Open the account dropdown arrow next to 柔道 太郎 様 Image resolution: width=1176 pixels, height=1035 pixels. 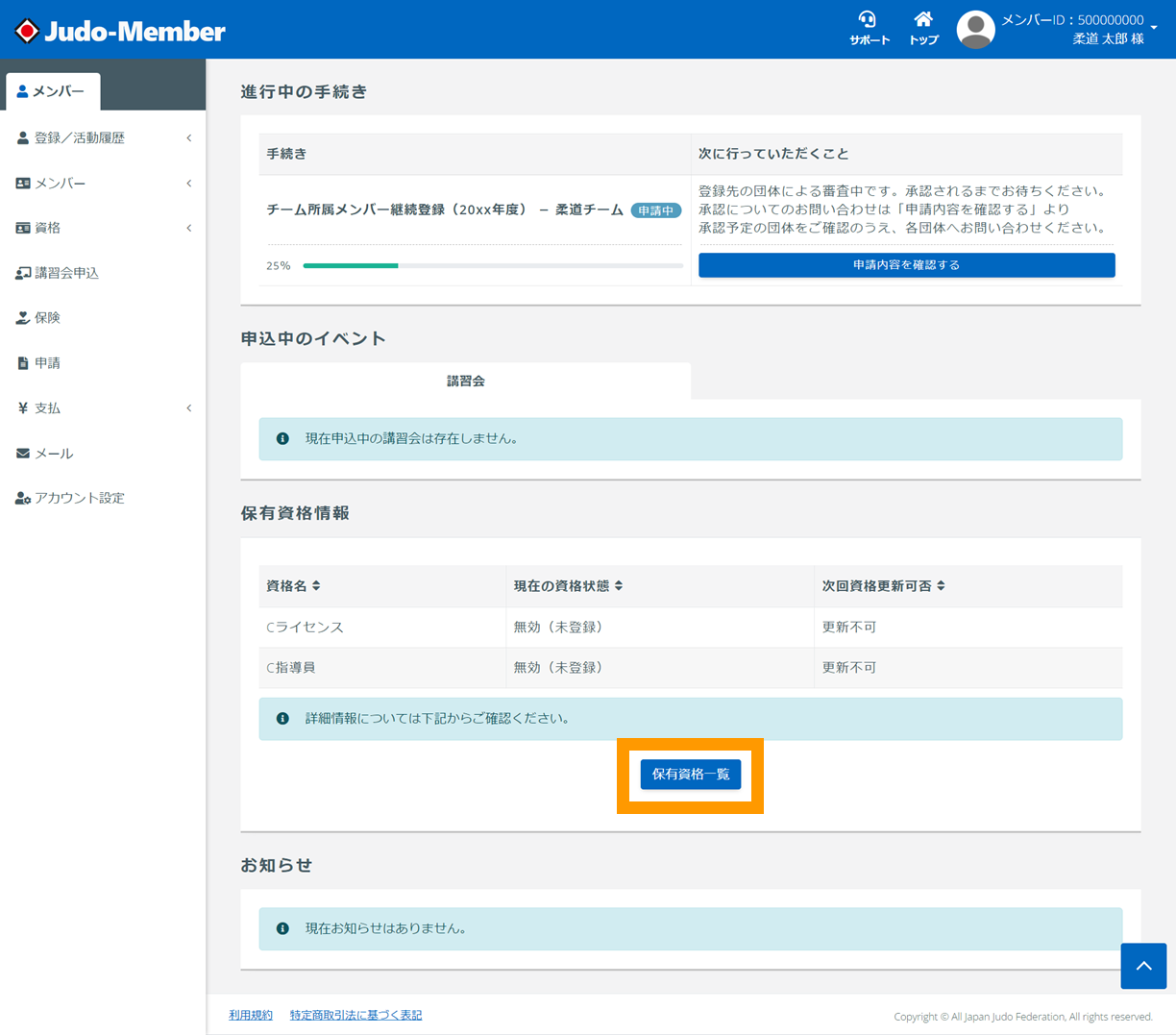pyautogui.click(x=1154, y=29)
